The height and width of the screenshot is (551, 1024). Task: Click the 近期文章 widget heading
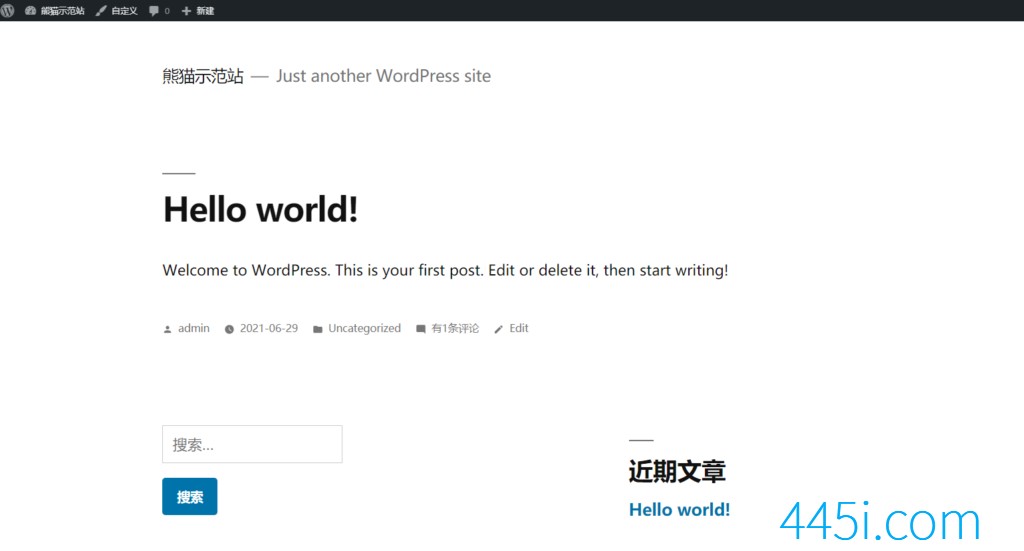(x=677, y=472)
